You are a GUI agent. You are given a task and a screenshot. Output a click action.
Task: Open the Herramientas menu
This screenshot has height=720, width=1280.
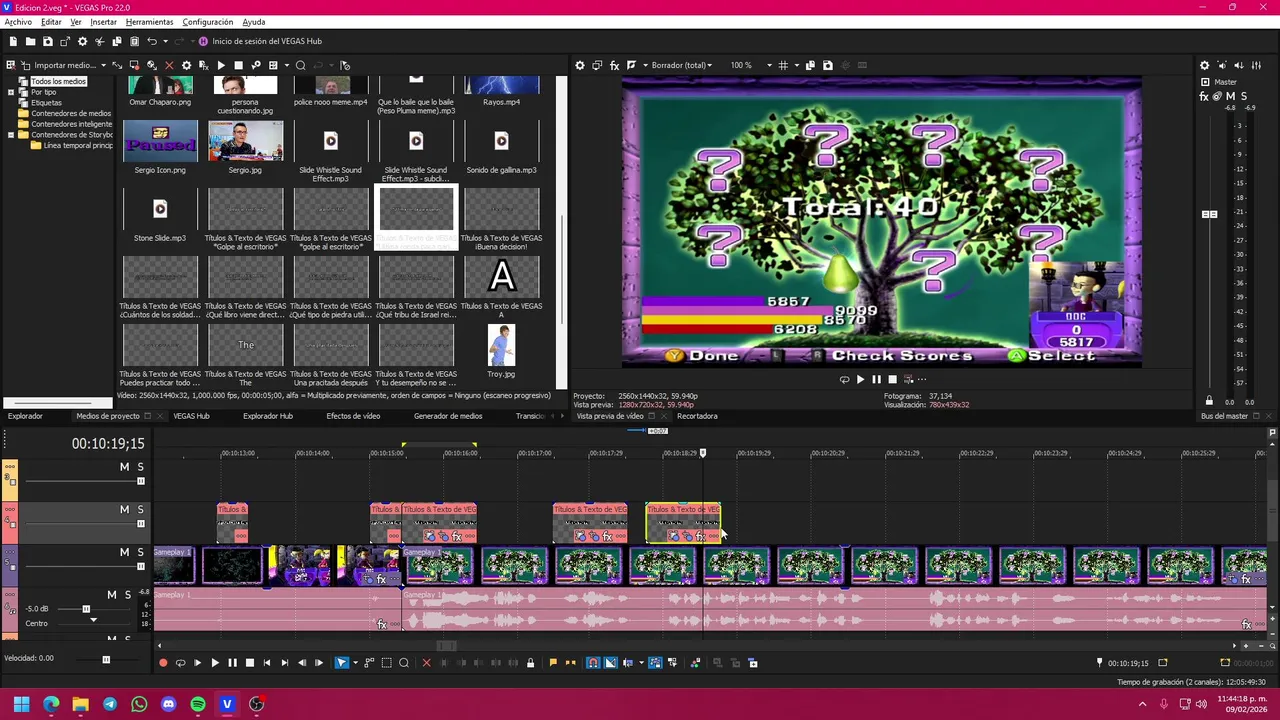click(x=149, y=21)
